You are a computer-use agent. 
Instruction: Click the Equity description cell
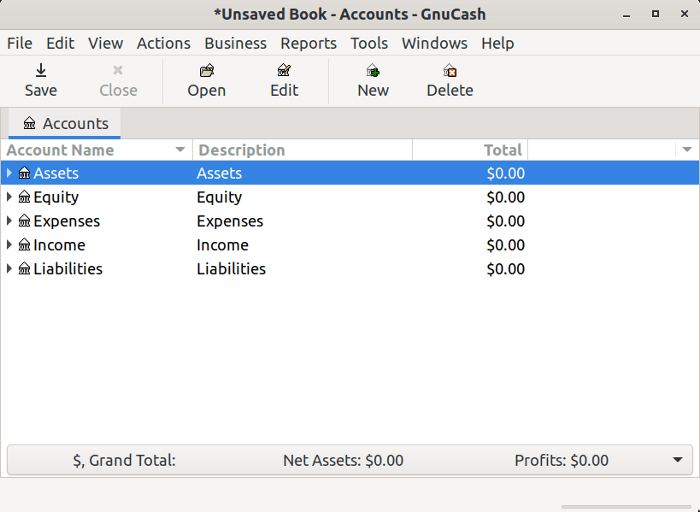click(219, 197)
